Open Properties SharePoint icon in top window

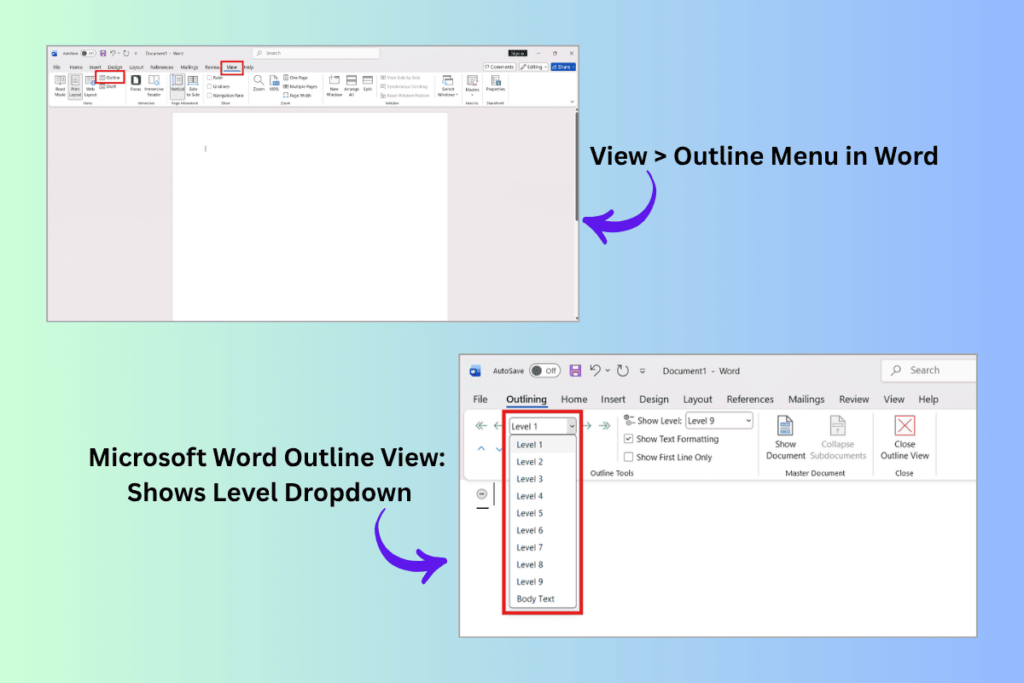click(496, 83)
